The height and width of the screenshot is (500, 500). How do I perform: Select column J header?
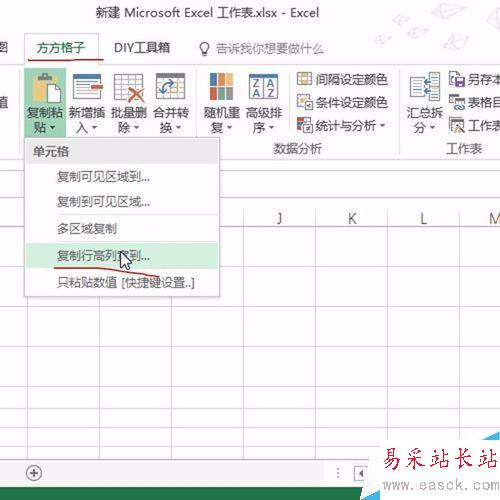[x=279, y=218]
